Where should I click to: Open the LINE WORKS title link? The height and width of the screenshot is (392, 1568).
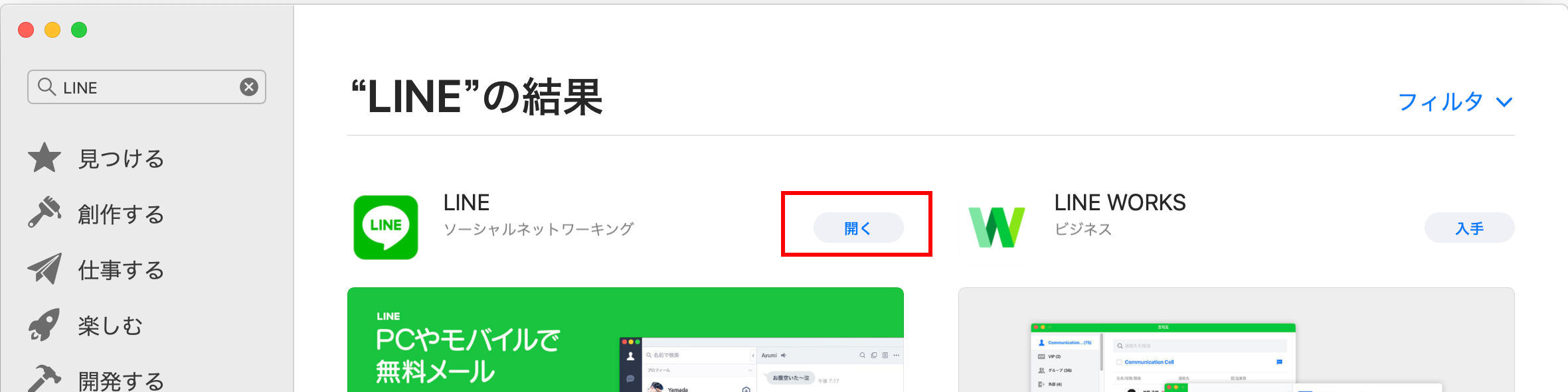(1120, 202)
